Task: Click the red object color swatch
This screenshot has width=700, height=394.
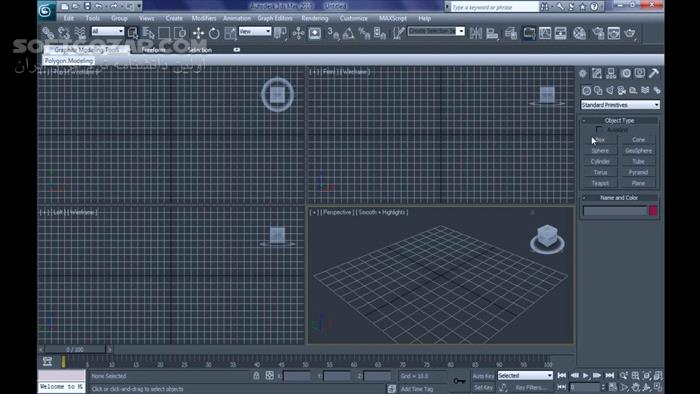Action: [653, 211]
